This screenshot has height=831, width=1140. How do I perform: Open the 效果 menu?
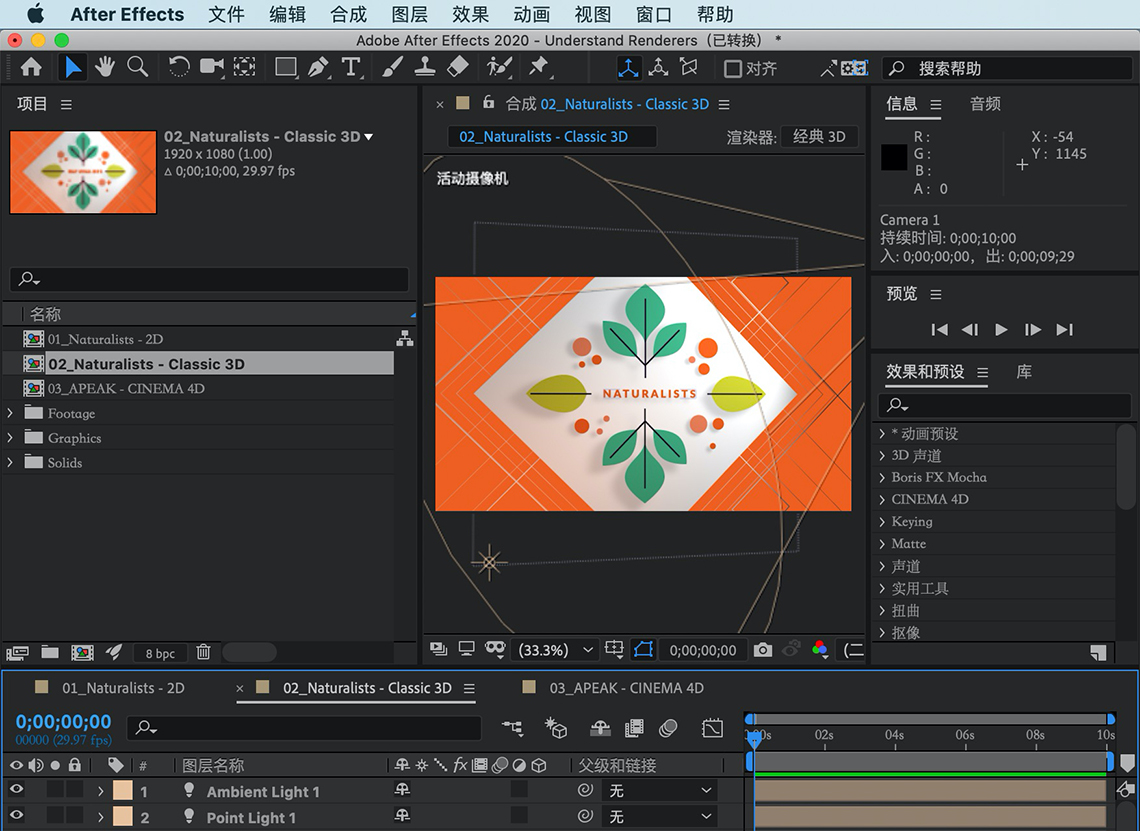pos(470,14)
